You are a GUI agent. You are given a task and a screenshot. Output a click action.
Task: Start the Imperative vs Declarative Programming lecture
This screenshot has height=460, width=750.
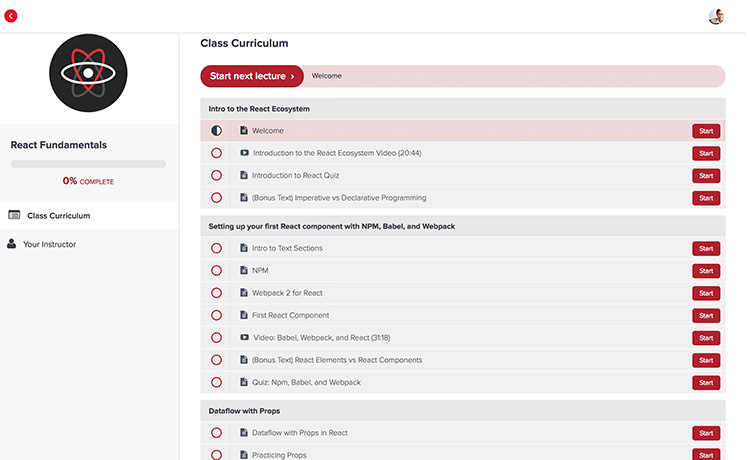point(705,198)
